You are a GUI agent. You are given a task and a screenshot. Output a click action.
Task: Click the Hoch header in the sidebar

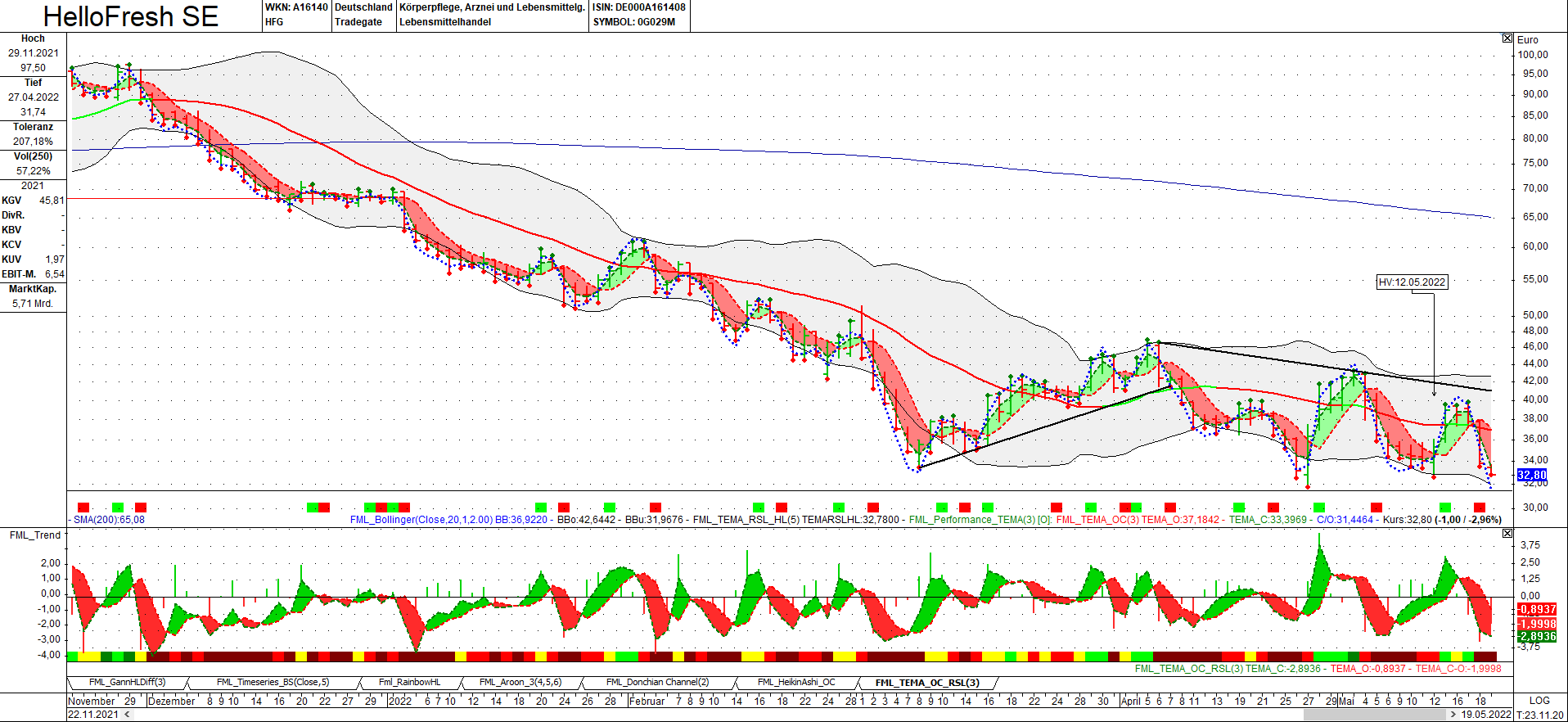(x=33, y=38)
